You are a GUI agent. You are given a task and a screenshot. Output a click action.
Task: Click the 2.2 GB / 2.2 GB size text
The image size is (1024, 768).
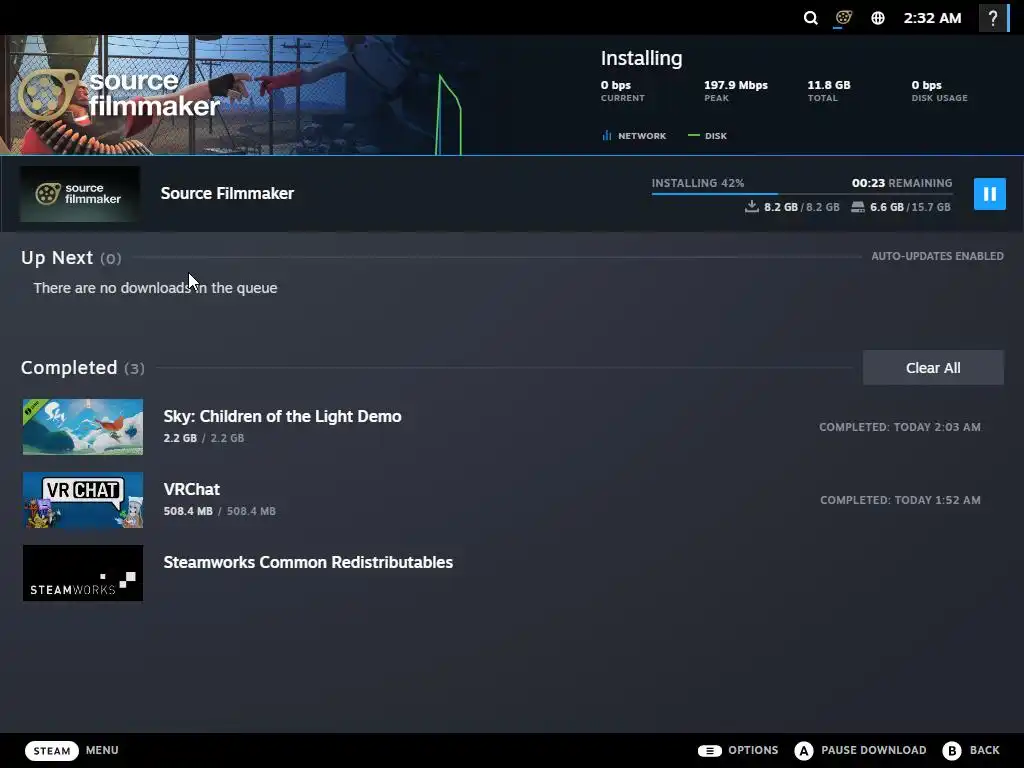click(x=204, y=438)
